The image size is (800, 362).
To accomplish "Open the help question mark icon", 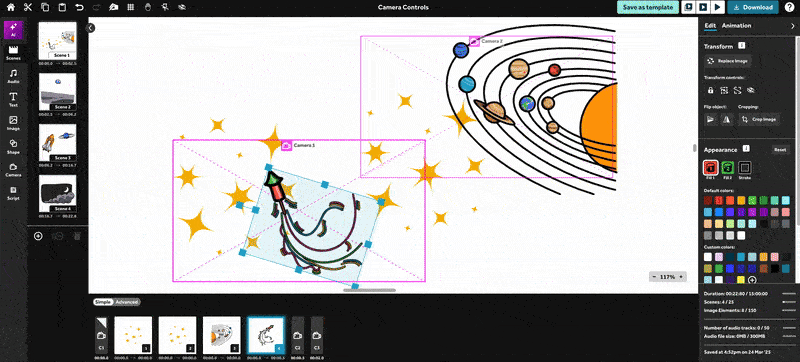I will [789, 7].
